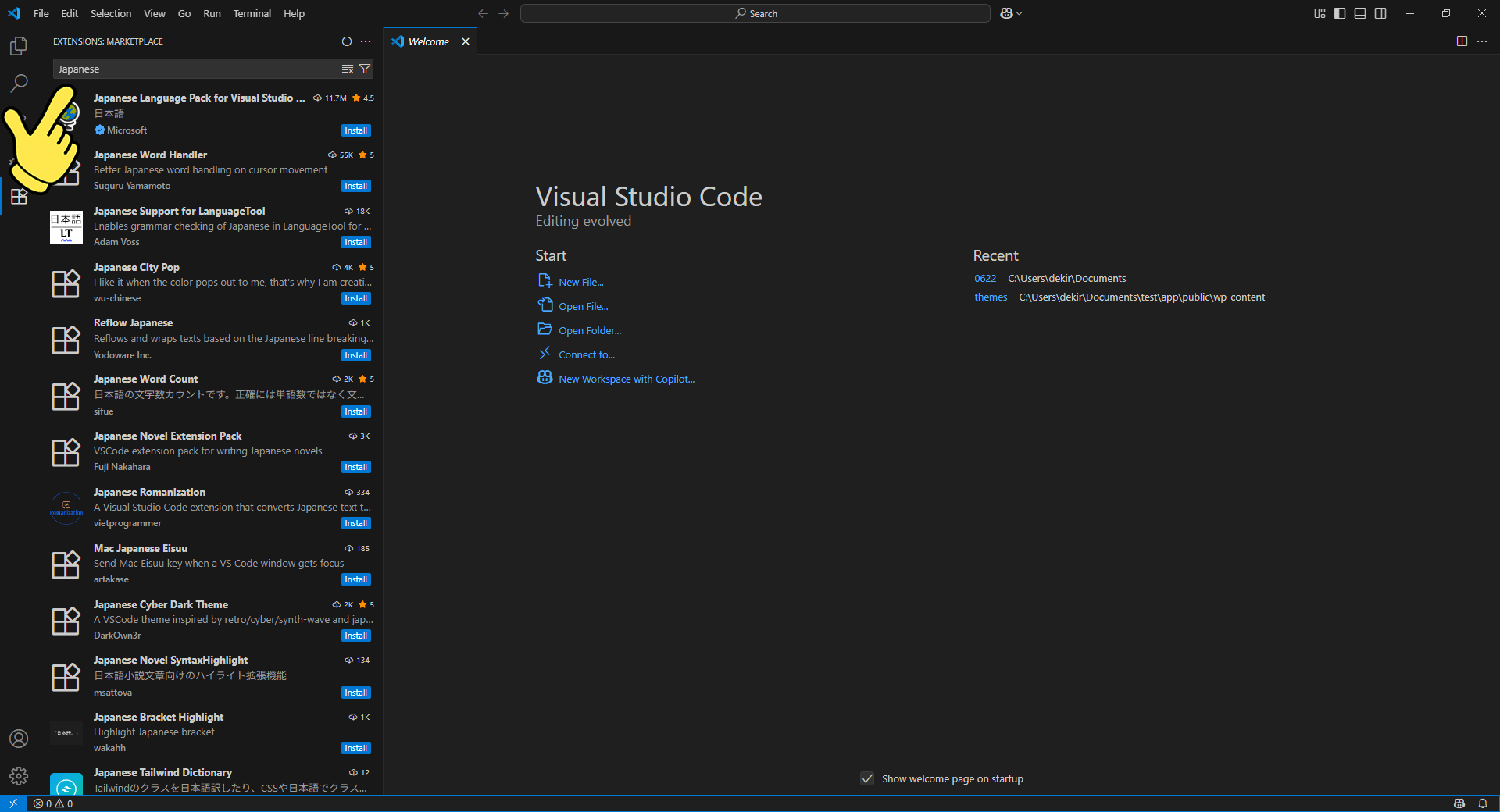This screenshot has width=1500, height=812.
Task: Toggle the bottom panel
Action: (x=1360, y=13)
